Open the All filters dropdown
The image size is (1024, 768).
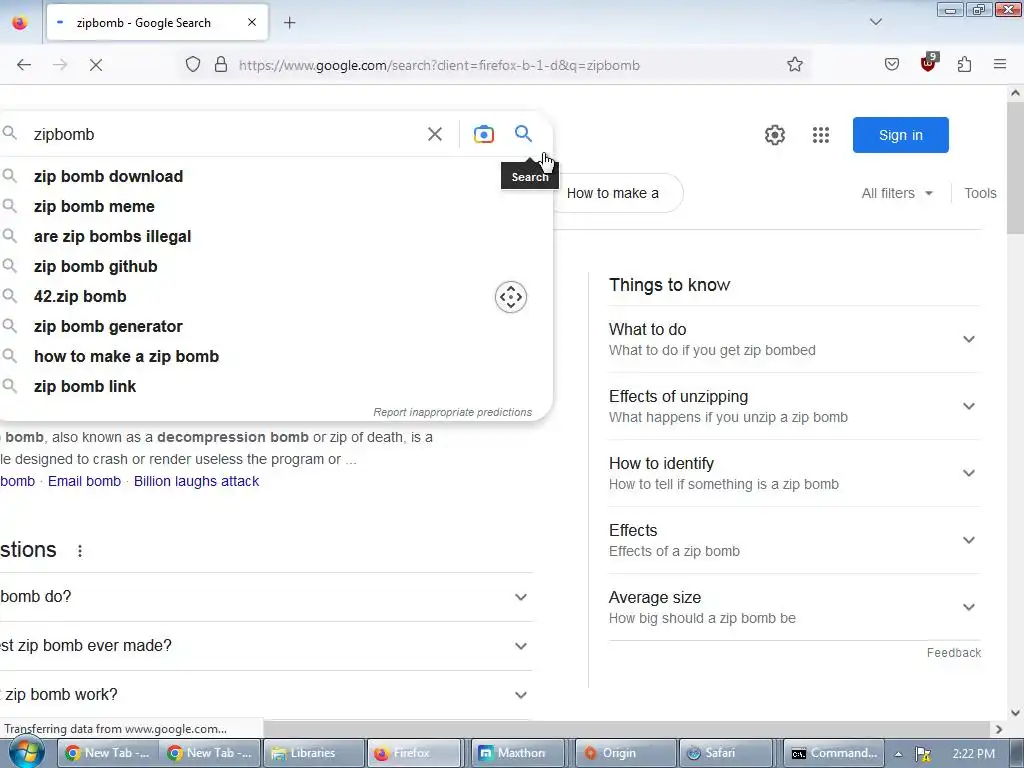897,193
